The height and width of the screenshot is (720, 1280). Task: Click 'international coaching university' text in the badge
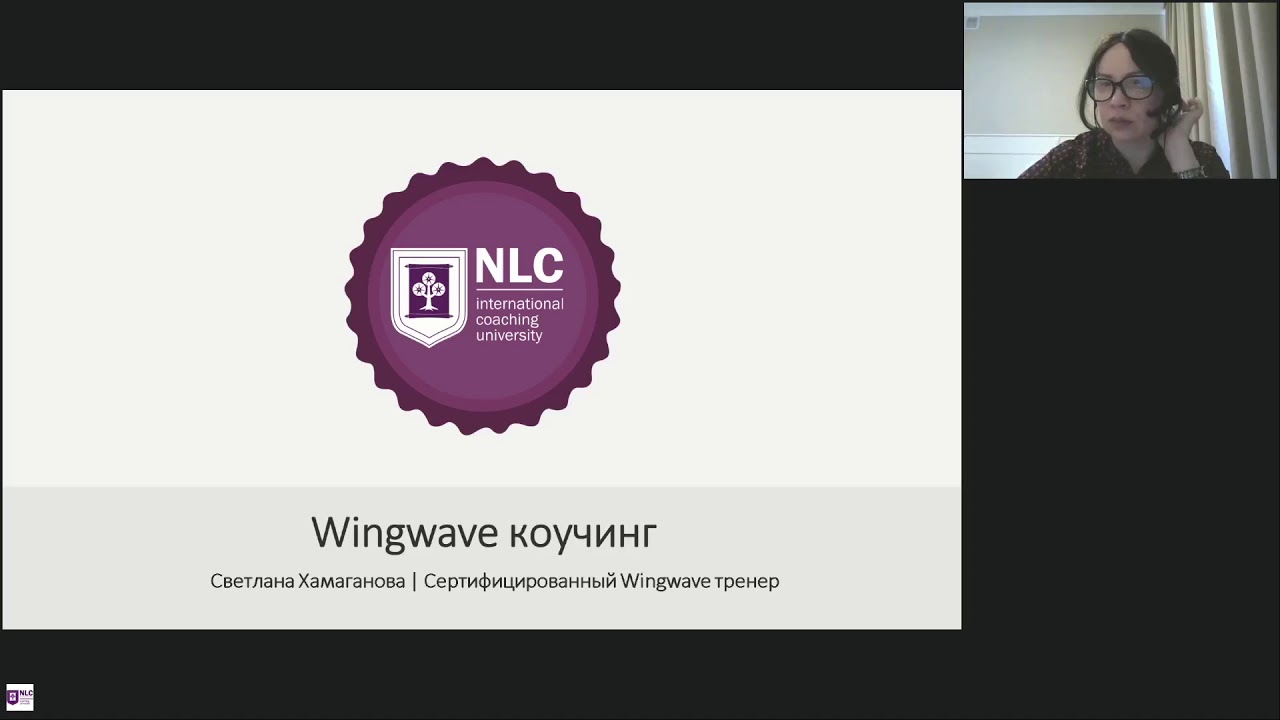[519, 319]
